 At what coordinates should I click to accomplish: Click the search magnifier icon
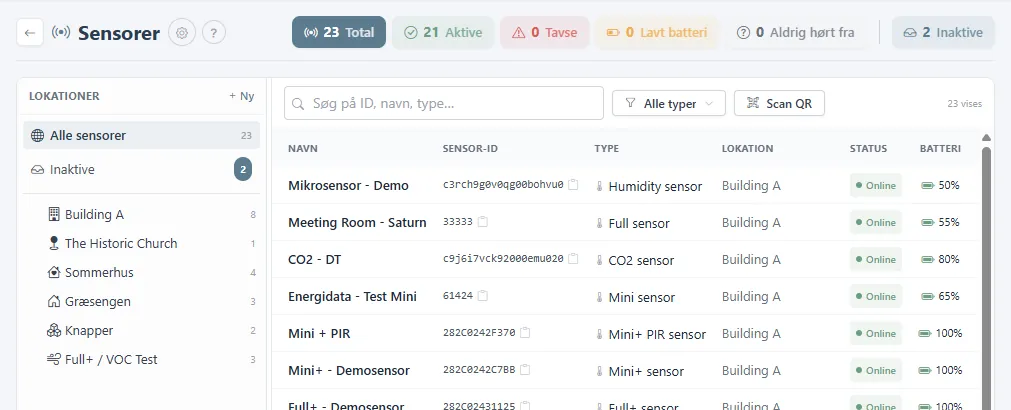click(x=298, y=104)
